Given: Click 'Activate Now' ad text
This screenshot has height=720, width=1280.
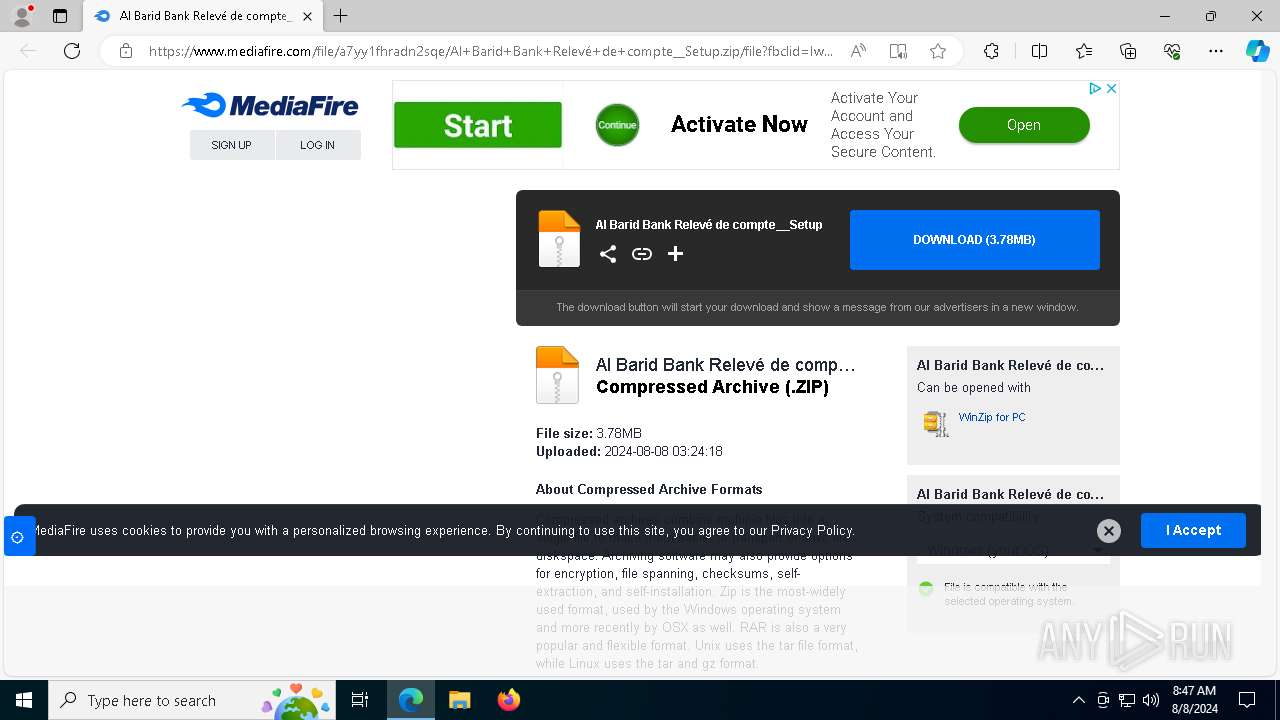Looking at the screenshot, I should (x=739, y=124).
